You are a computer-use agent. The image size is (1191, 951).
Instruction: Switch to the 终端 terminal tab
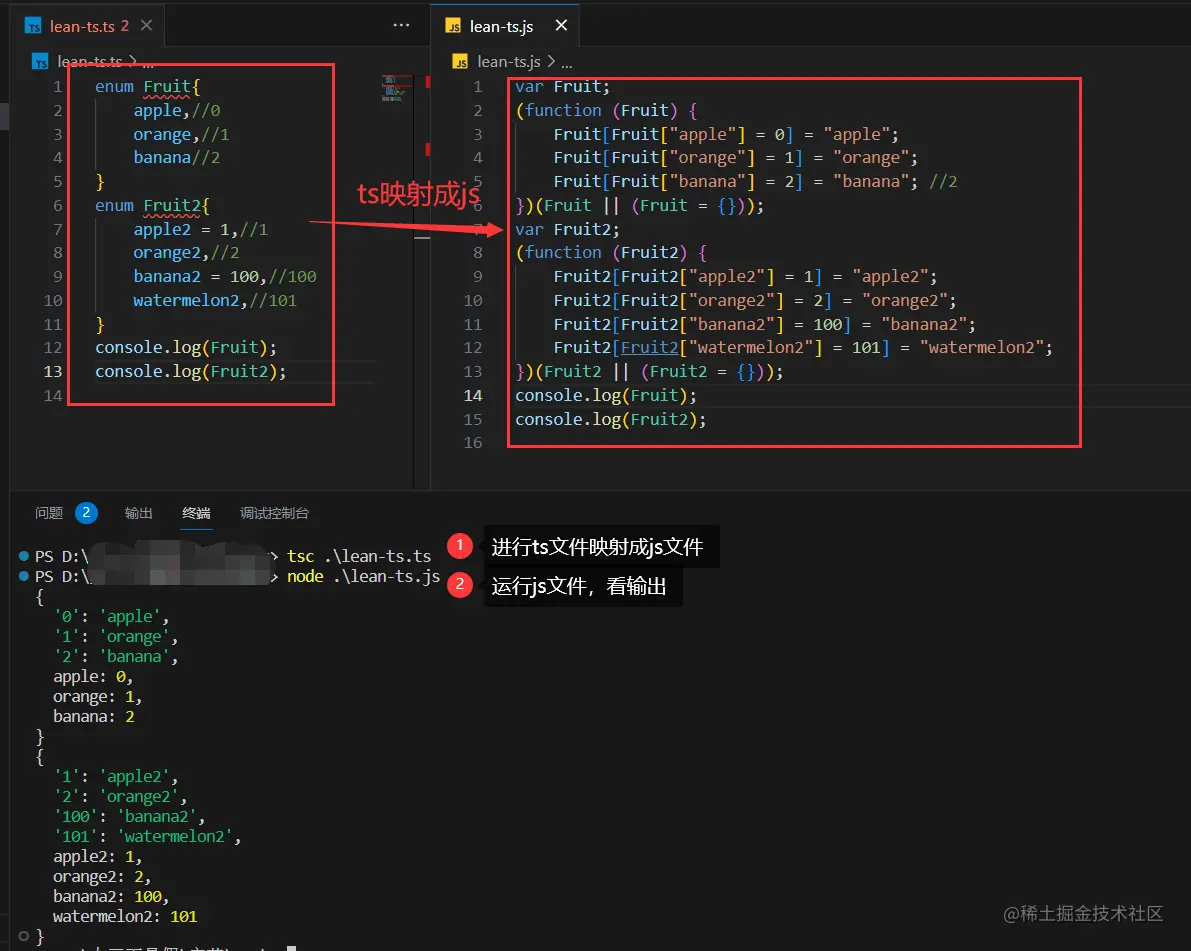pos(197,513)
